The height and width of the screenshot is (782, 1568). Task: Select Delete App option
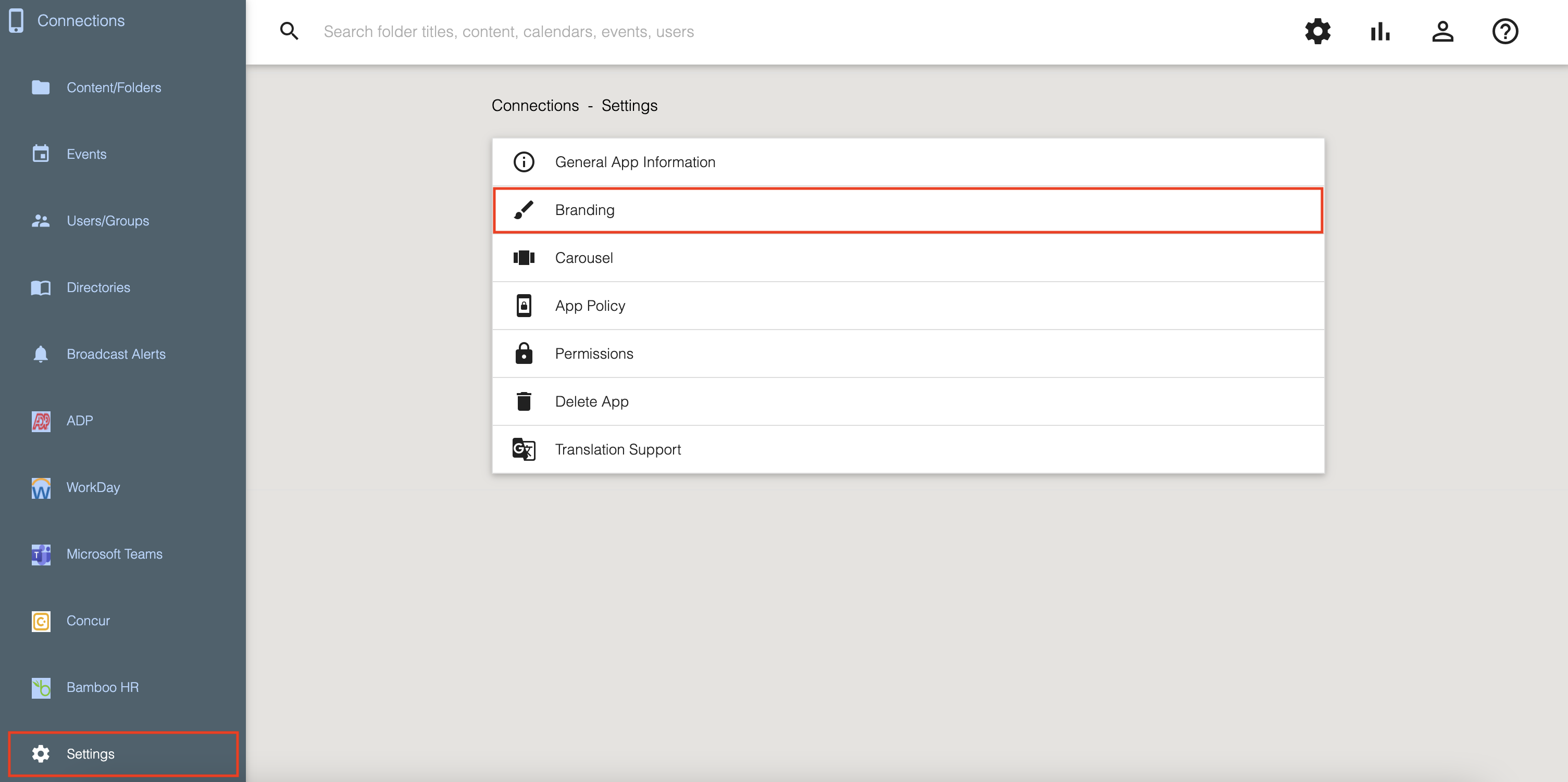[908, 401]
